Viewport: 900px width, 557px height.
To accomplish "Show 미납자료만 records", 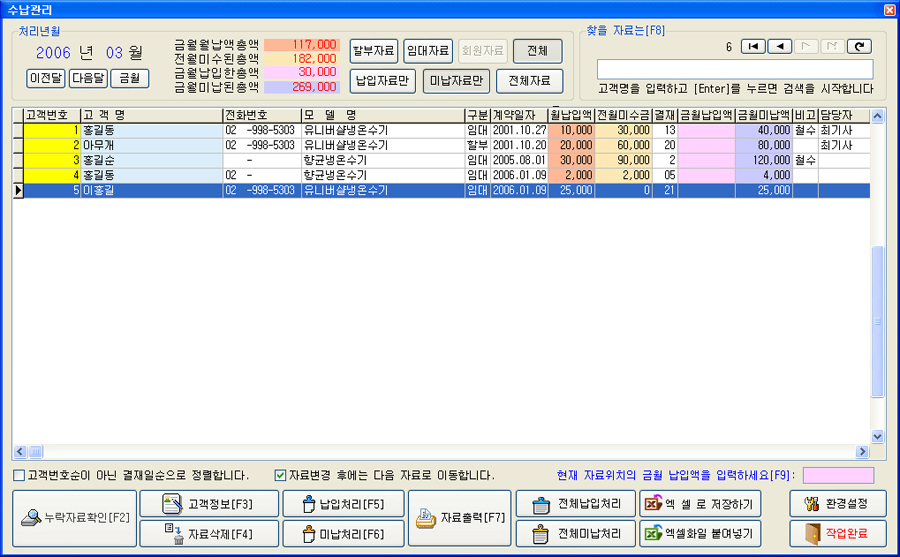I will coord(456,81).
